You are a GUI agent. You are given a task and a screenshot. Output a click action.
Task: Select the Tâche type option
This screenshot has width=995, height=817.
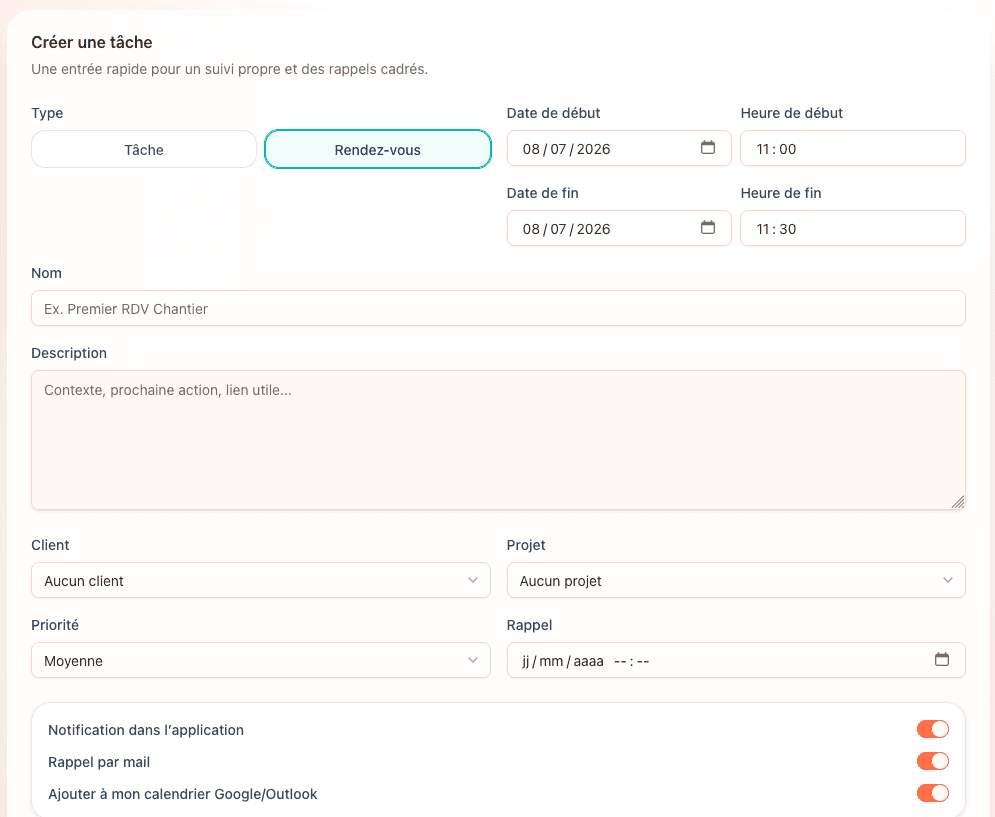[144, 149]
